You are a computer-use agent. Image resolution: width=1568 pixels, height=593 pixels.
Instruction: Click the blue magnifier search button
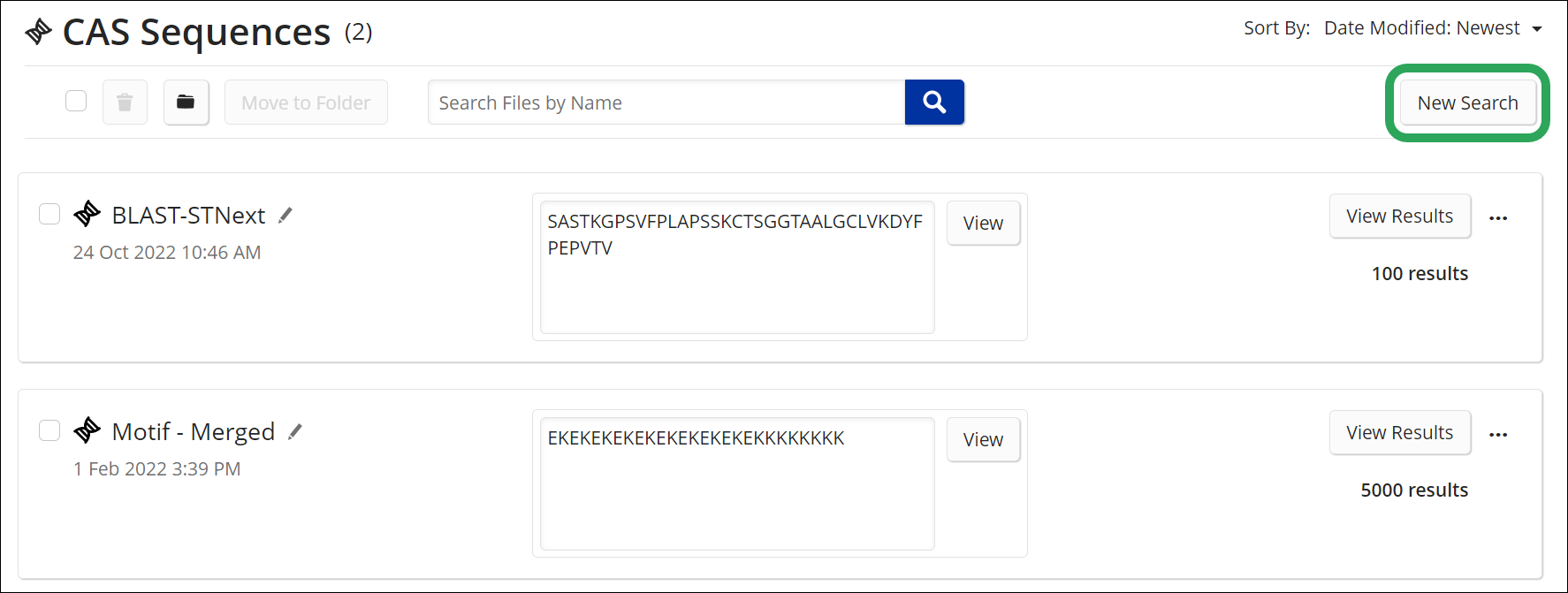click(x=934, y=103)
